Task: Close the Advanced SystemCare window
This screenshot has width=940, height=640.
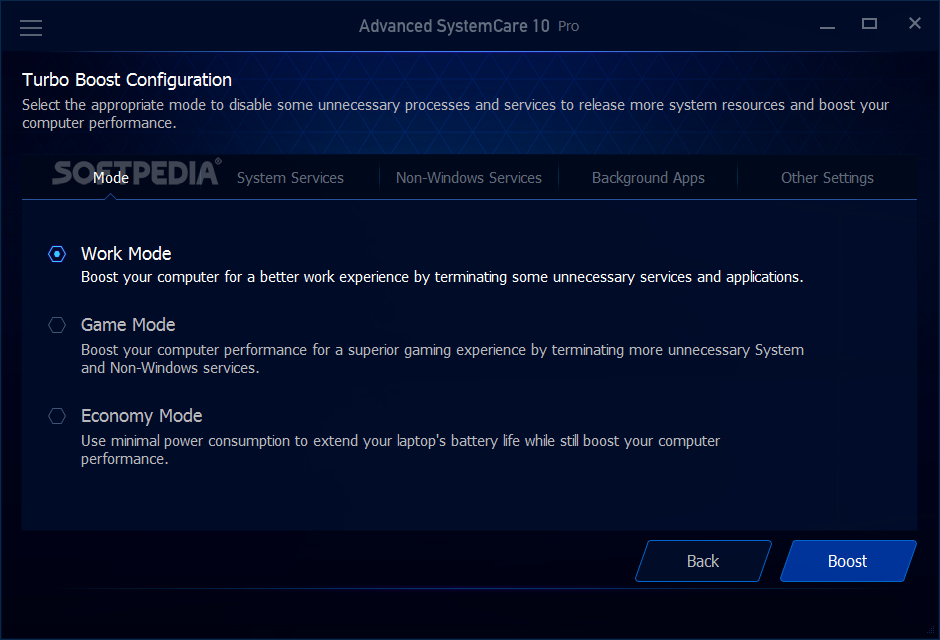Action: 915,23
